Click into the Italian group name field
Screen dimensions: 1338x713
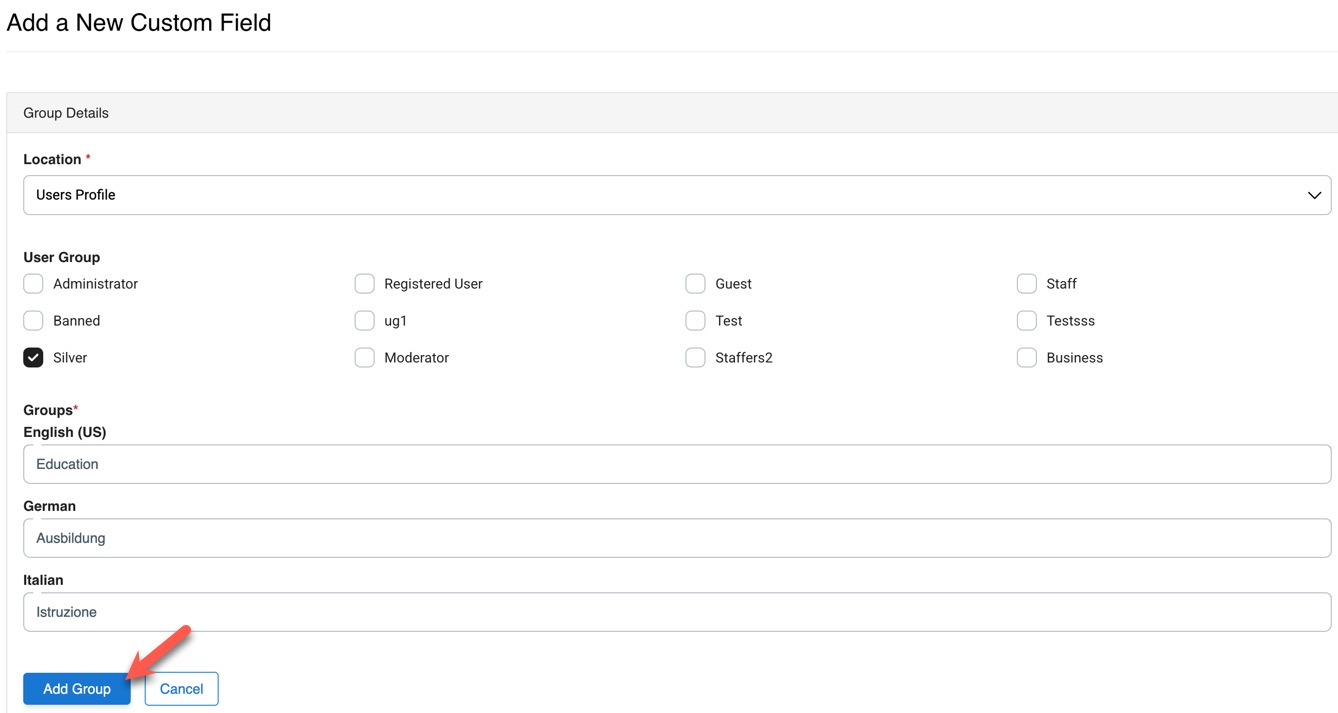tap(676, 612)
